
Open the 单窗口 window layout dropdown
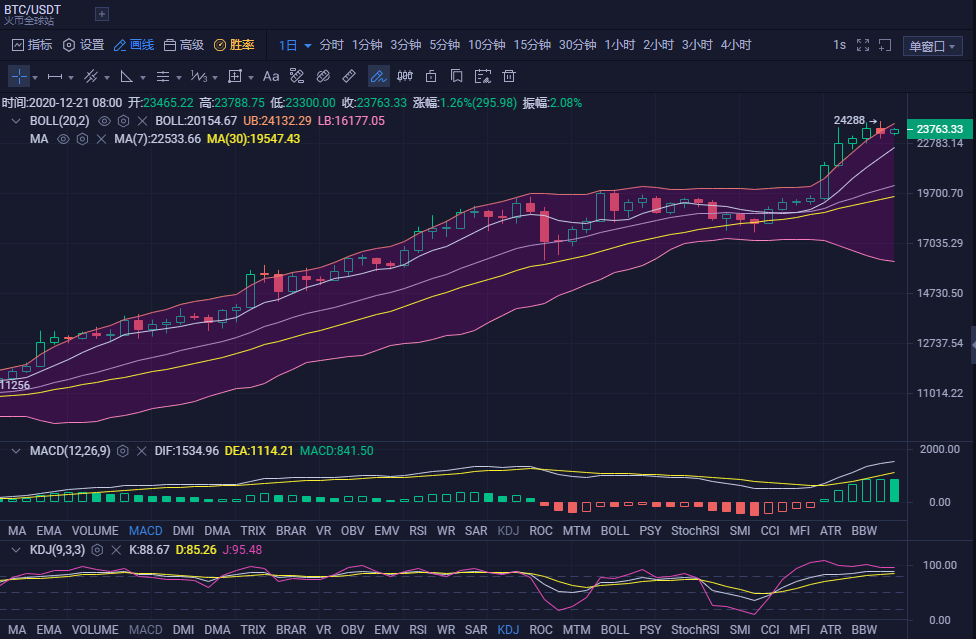[932, 46]
